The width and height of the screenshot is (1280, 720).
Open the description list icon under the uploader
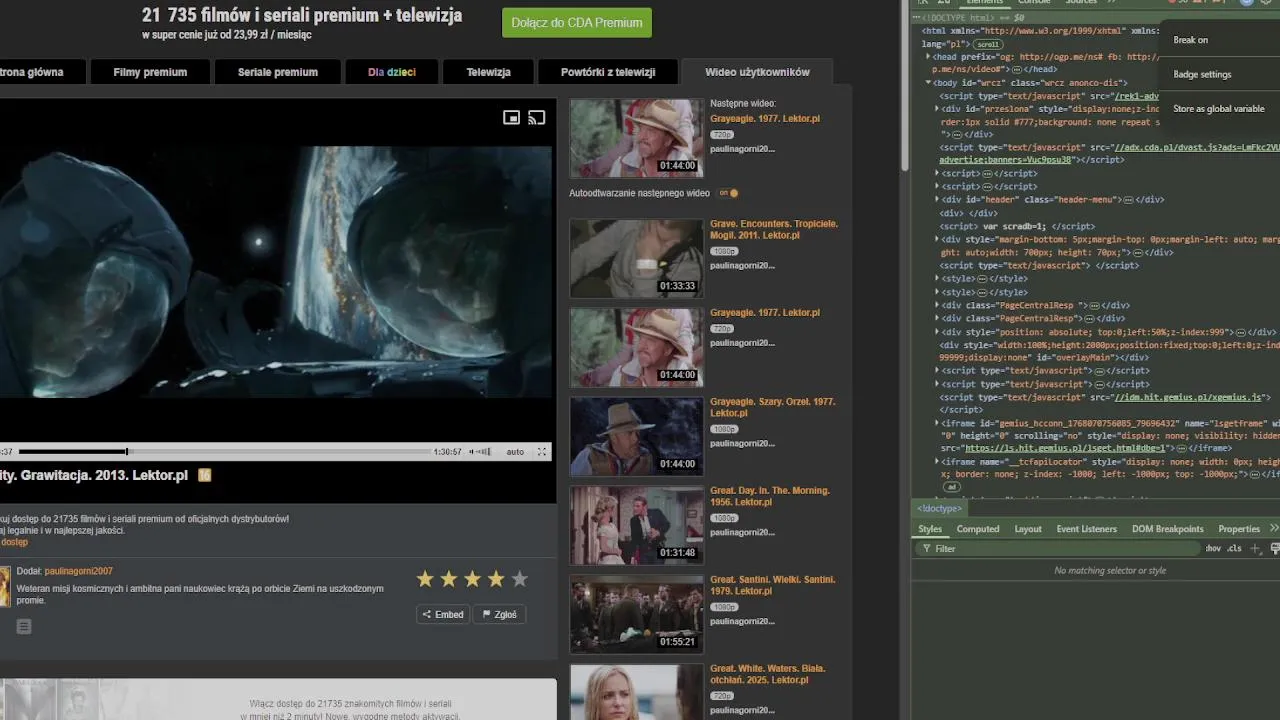(x=24, y=626)
